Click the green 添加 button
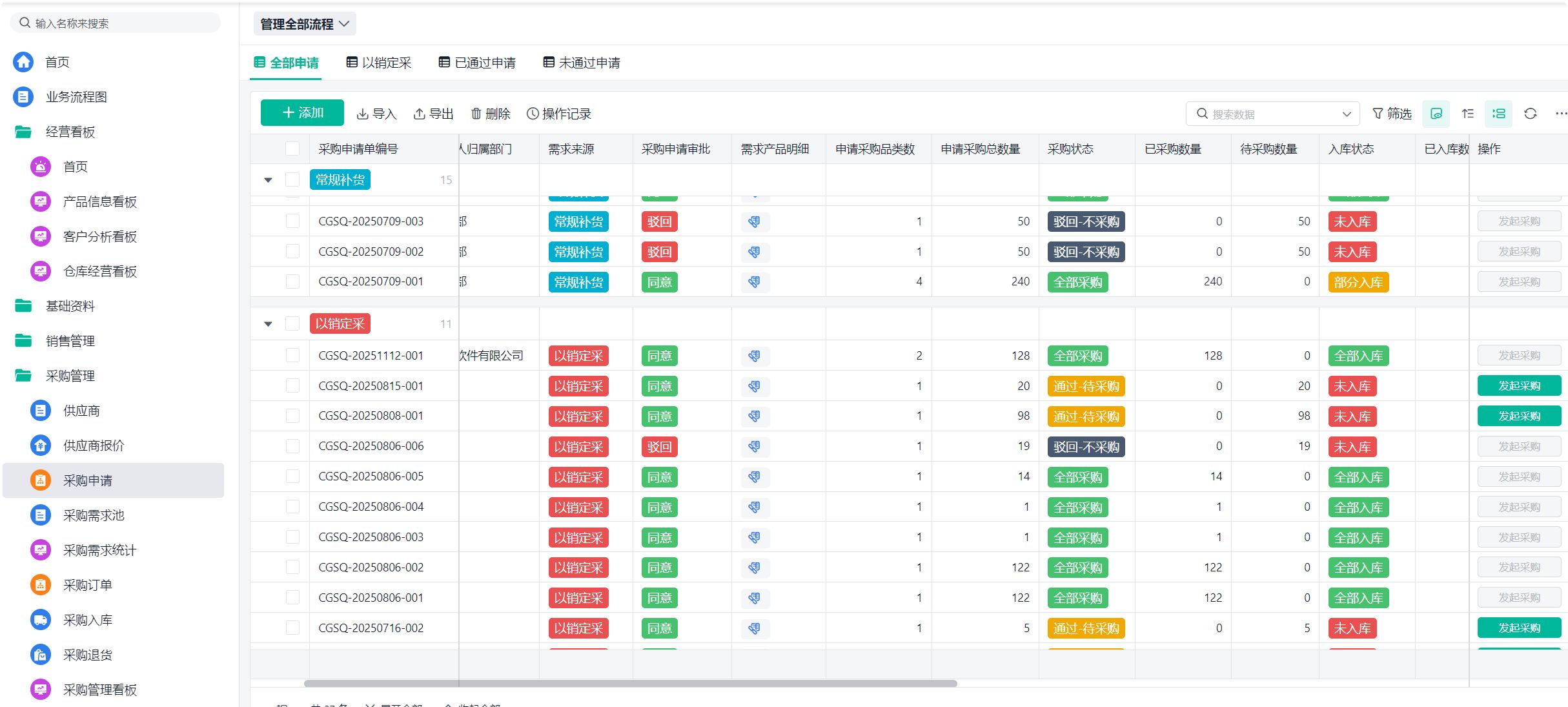This screenshot has height=707, width=1568. click(302, 113)
